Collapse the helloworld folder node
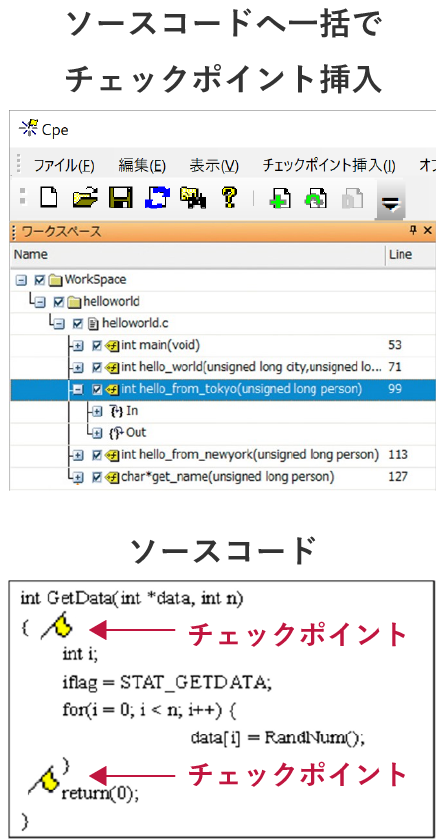The height and width of the screenshot is (839, 445). tap(40, 302)
